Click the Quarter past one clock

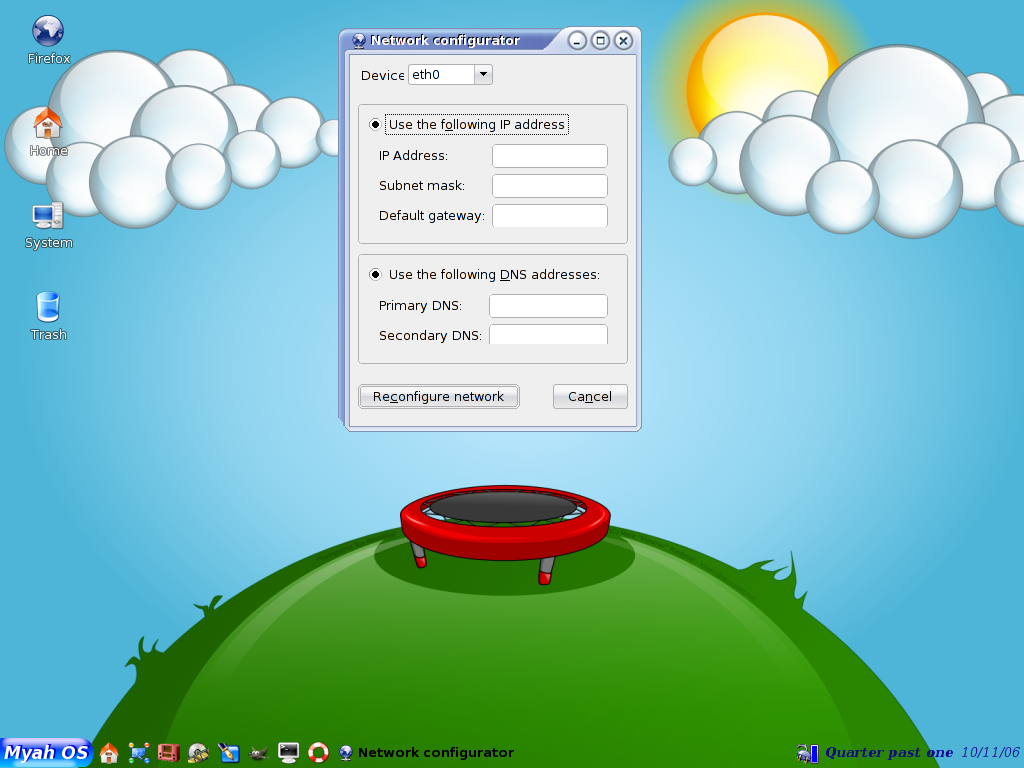[889, 752]
